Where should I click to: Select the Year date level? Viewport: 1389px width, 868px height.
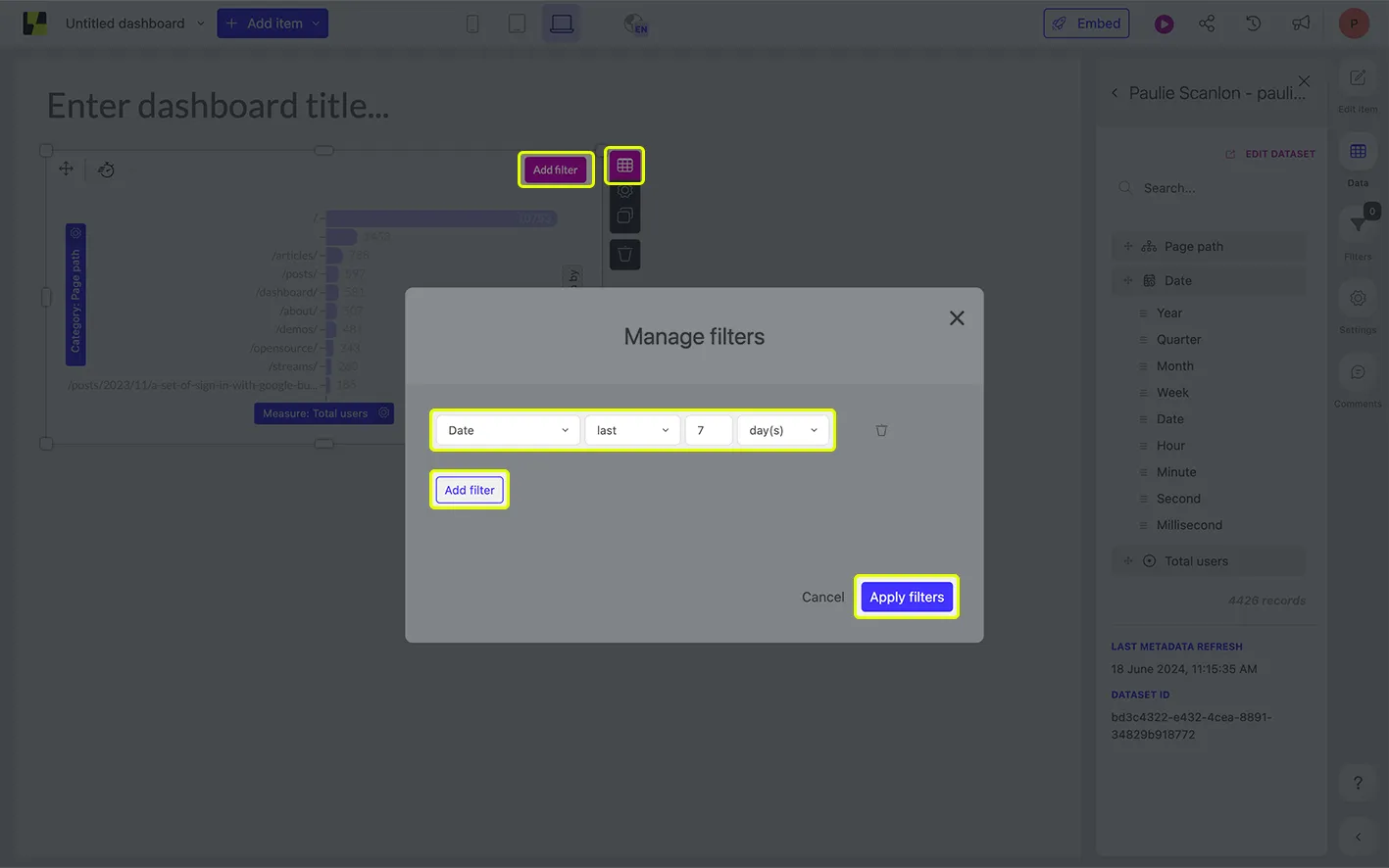[1169, 313]
